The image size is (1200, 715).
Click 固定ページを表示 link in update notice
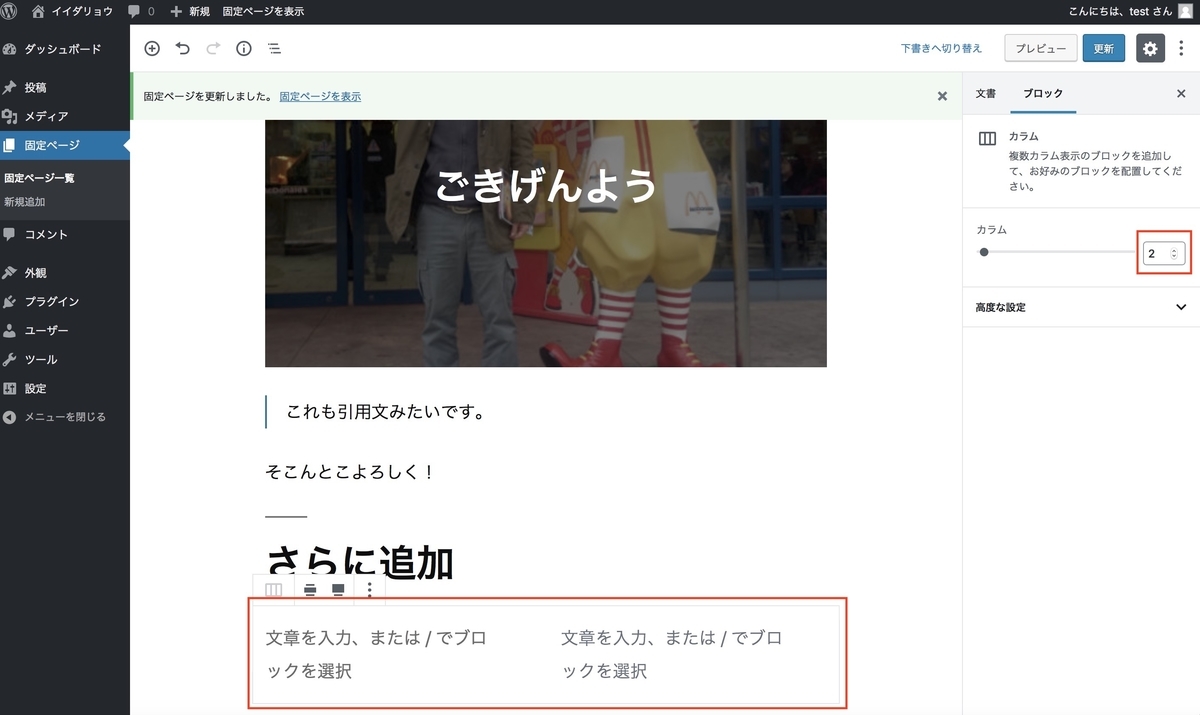click(x=320, y=97)
